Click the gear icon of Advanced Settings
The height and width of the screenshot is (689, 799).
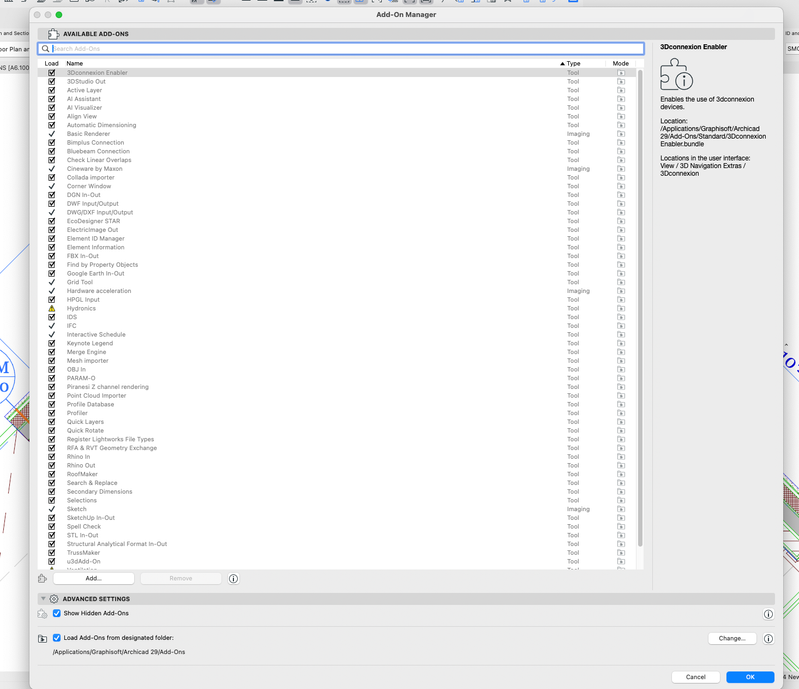coord(54,599)
